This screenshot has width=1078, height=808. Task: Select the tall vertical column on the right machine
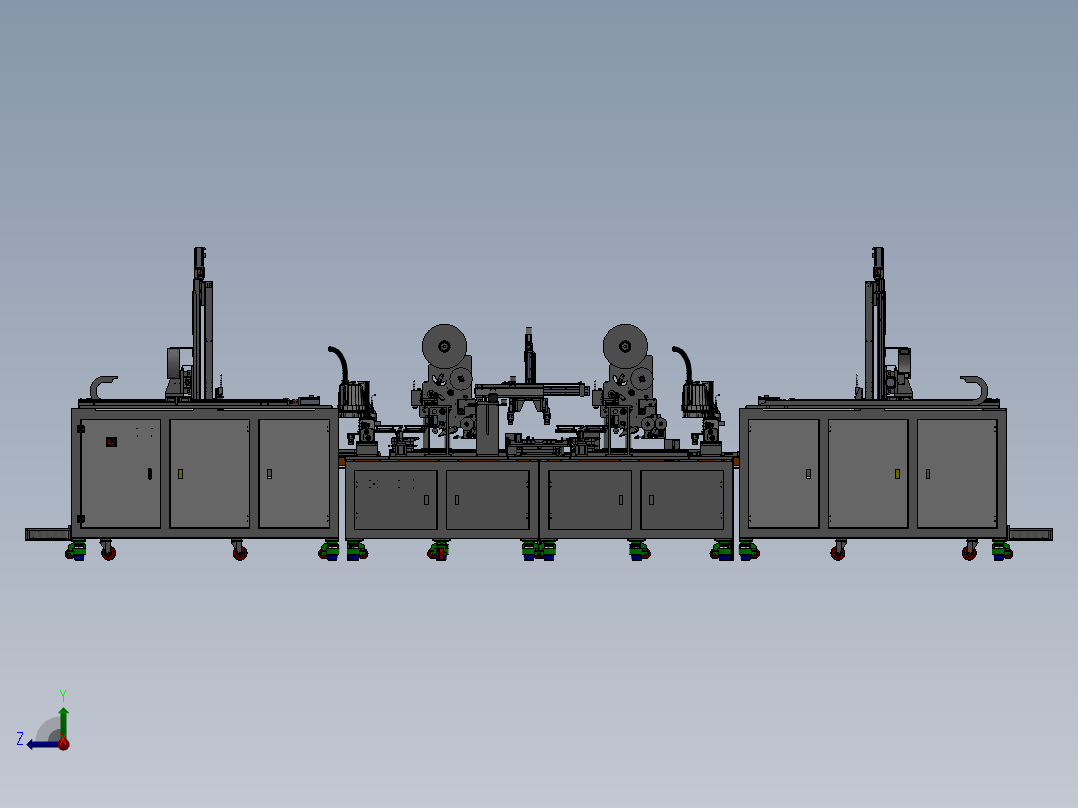click(875, 323)
